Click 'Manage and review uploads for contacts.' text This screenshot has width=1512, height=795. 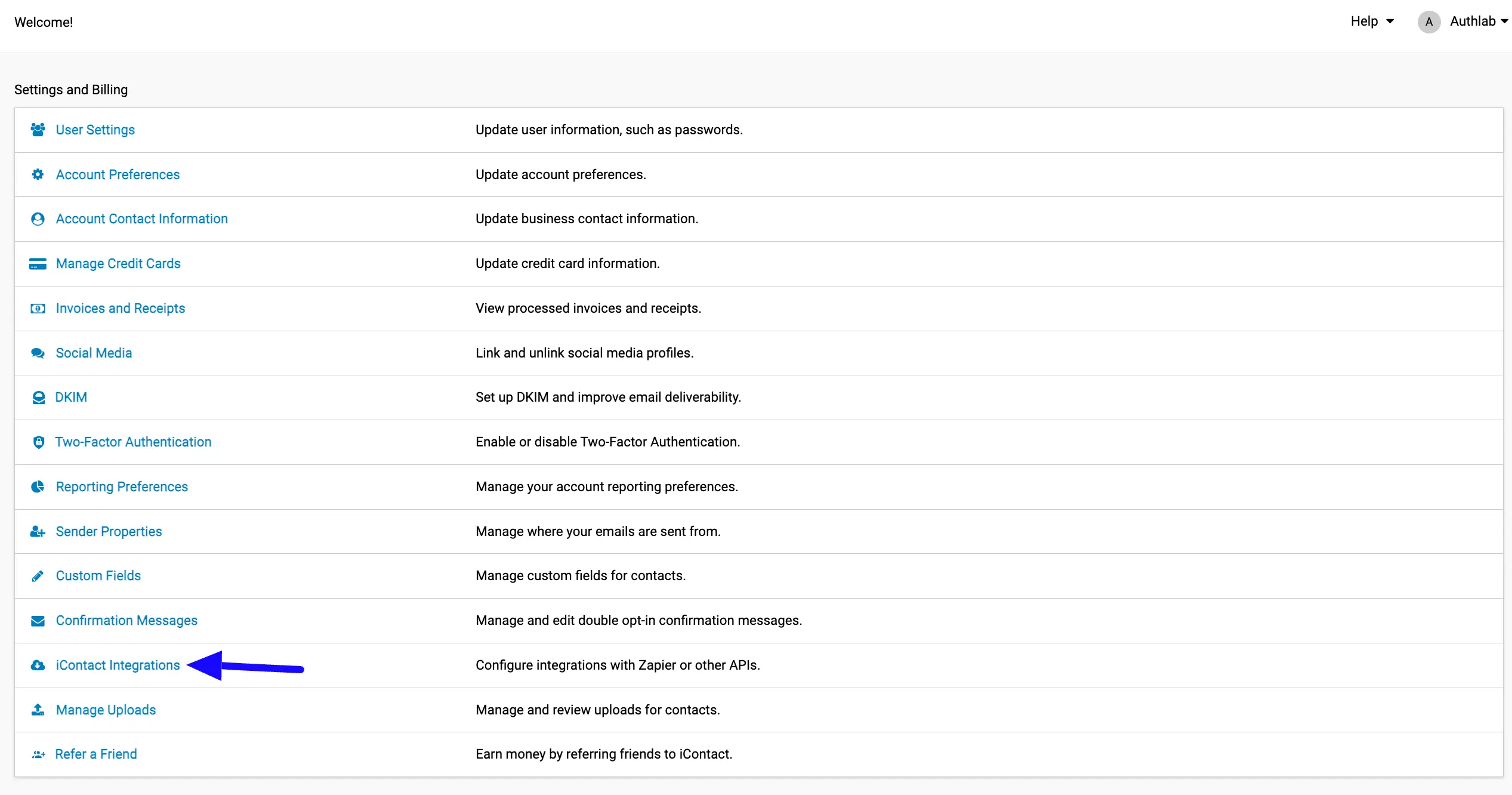pyautogui.click(x=598, y=710)
